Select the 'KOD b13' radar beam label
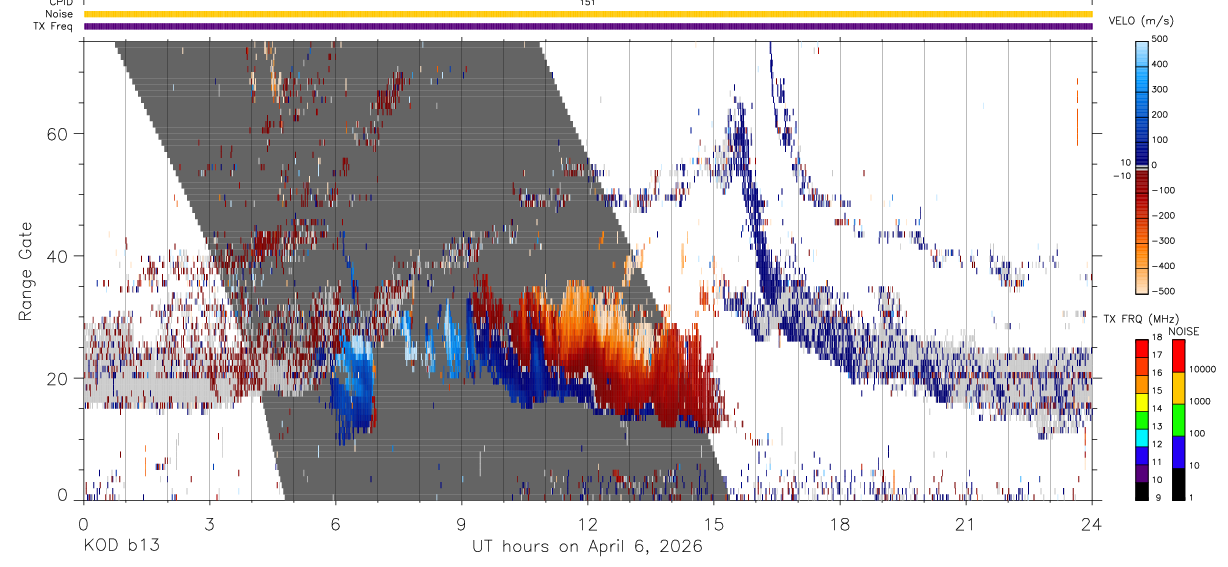 (x=120, y=547)
